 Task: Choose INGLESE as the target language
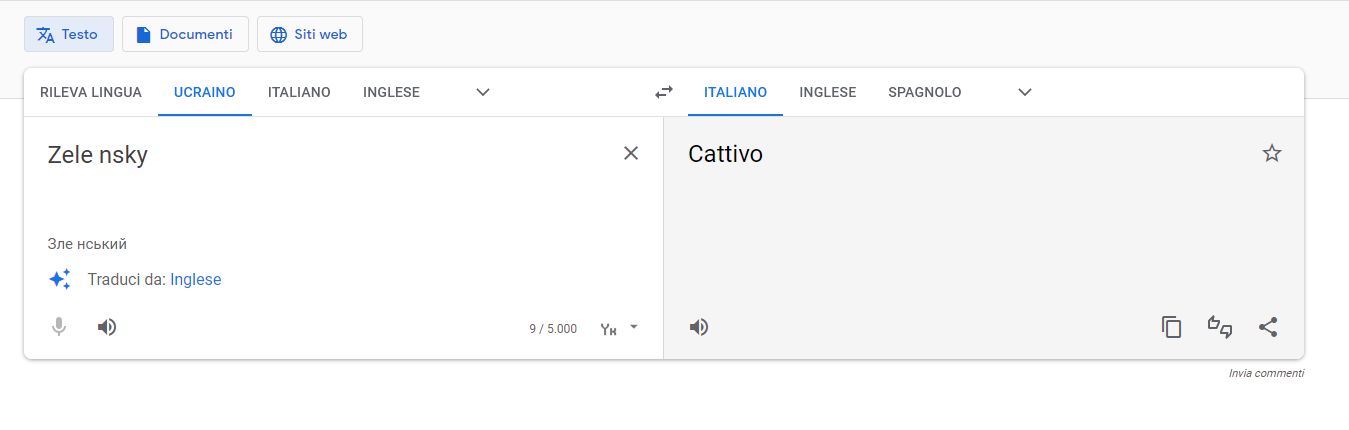[x=827, y=92]
